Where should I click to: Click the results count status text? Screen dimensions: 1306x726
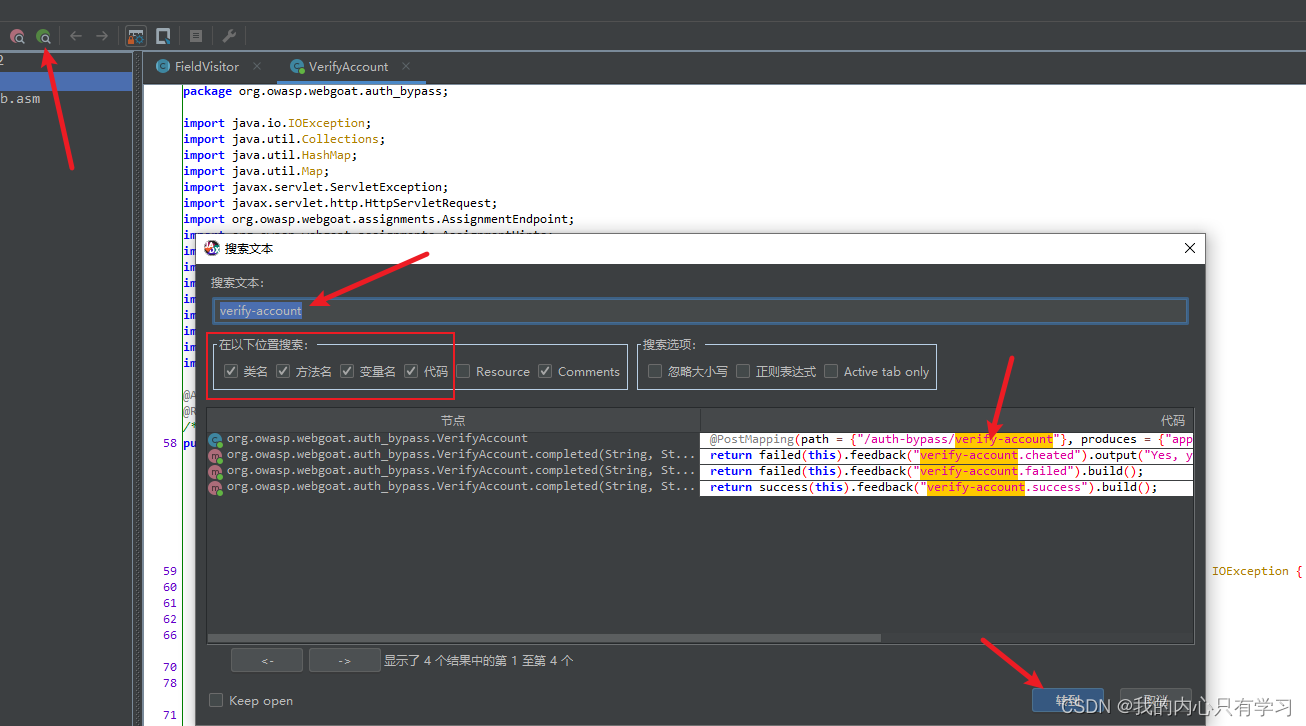click(x=479, y=661)
